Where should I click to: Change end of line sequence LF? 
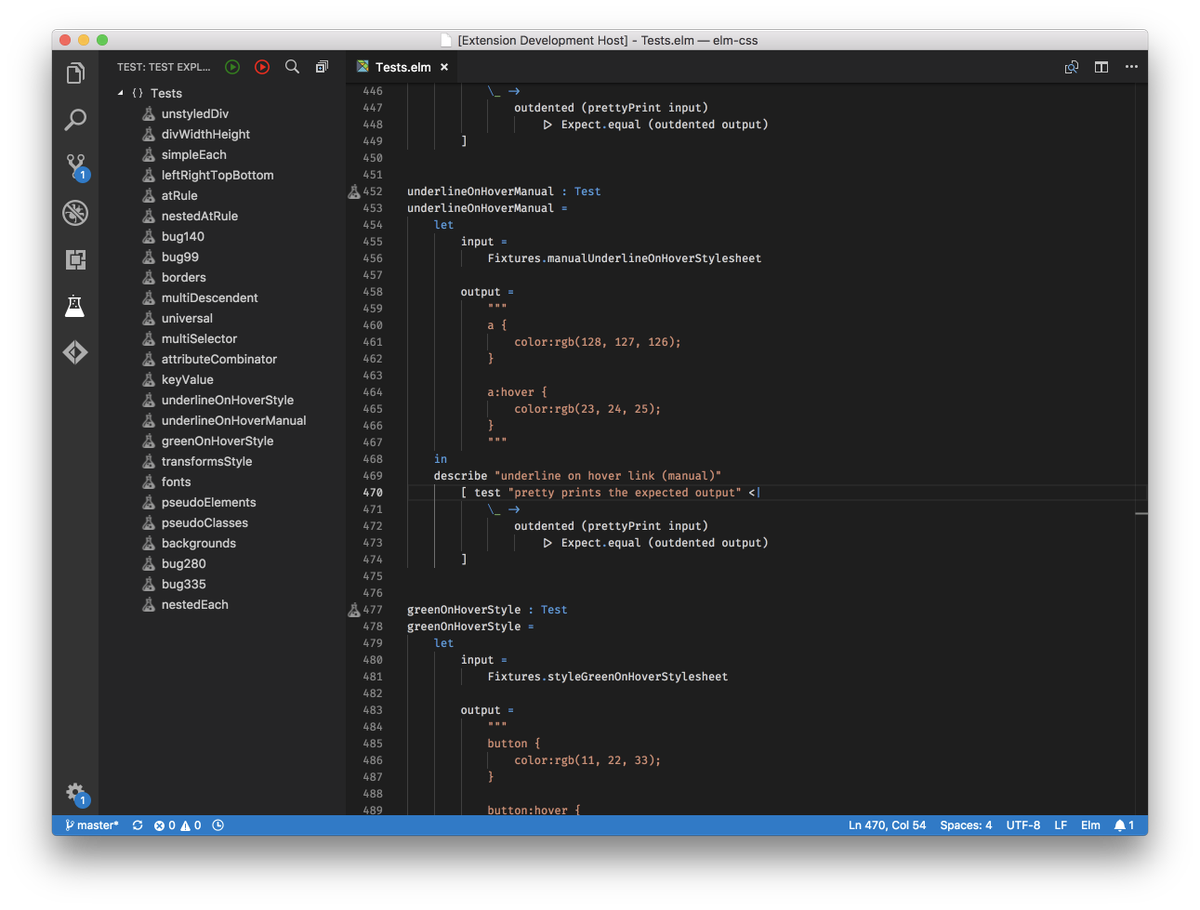point(1061,825)
